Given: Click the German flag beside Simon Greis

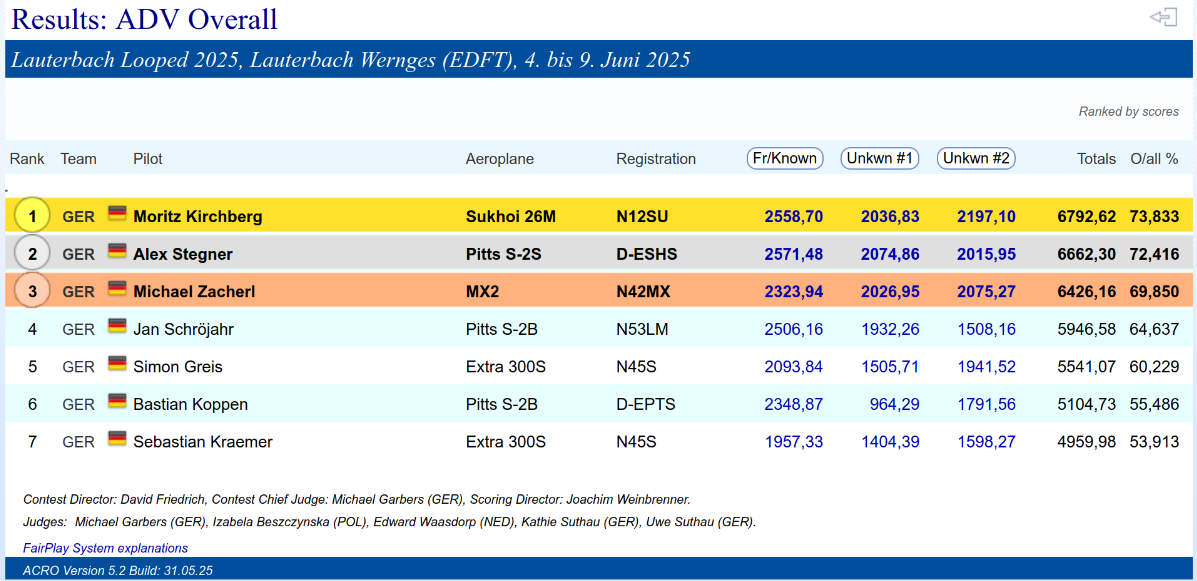Looking at the screenshot, I should click(117, 363).
